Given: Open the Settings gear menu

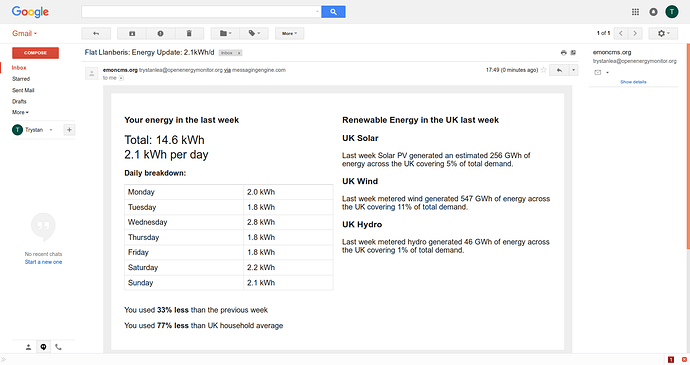Looking at the screenshot, I should pyautogui.click(x=663, y=33).
